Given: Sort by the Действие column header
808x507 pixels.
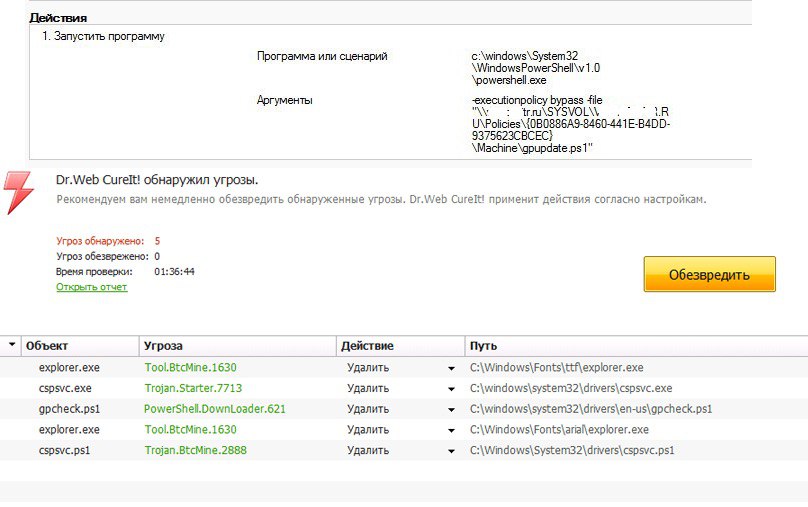Looking at the screenshot, I should coord(367,346).
